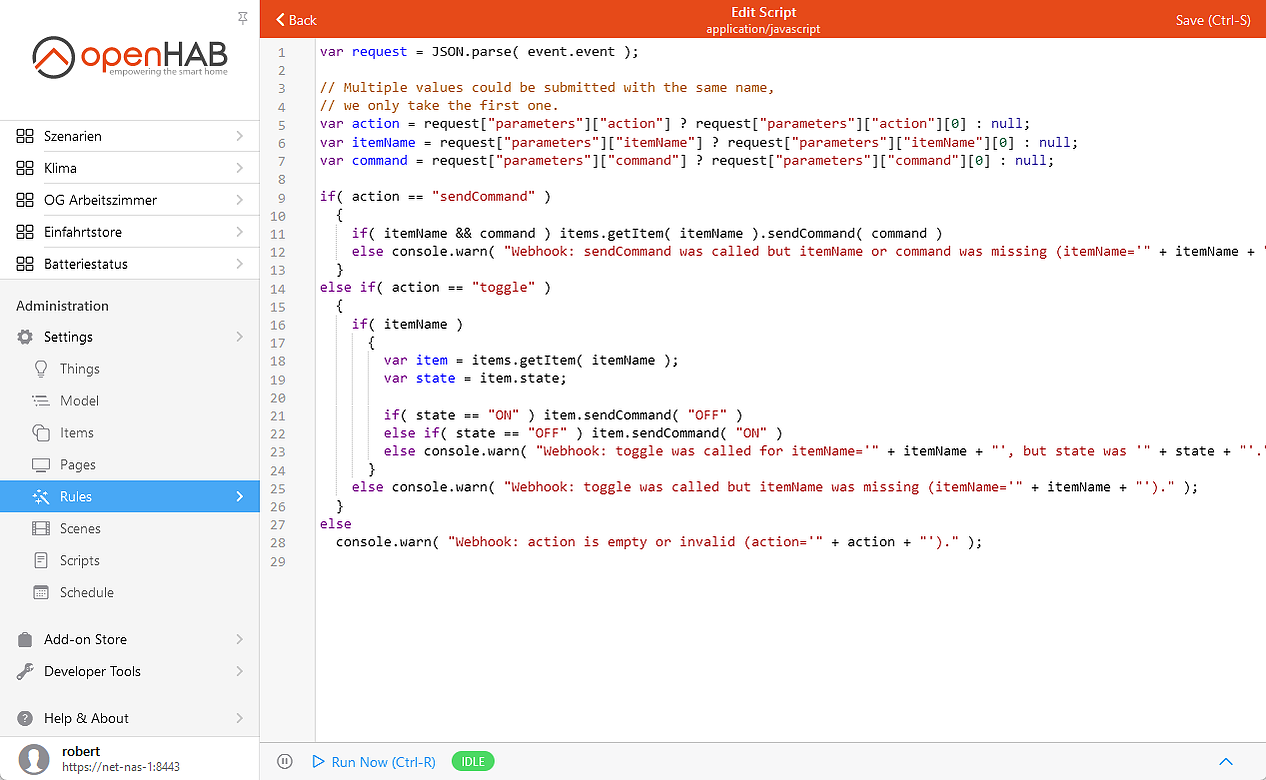Open the Klima page
The width and height of the screenshot is (1266, 780).
click(x=130, y=168)
